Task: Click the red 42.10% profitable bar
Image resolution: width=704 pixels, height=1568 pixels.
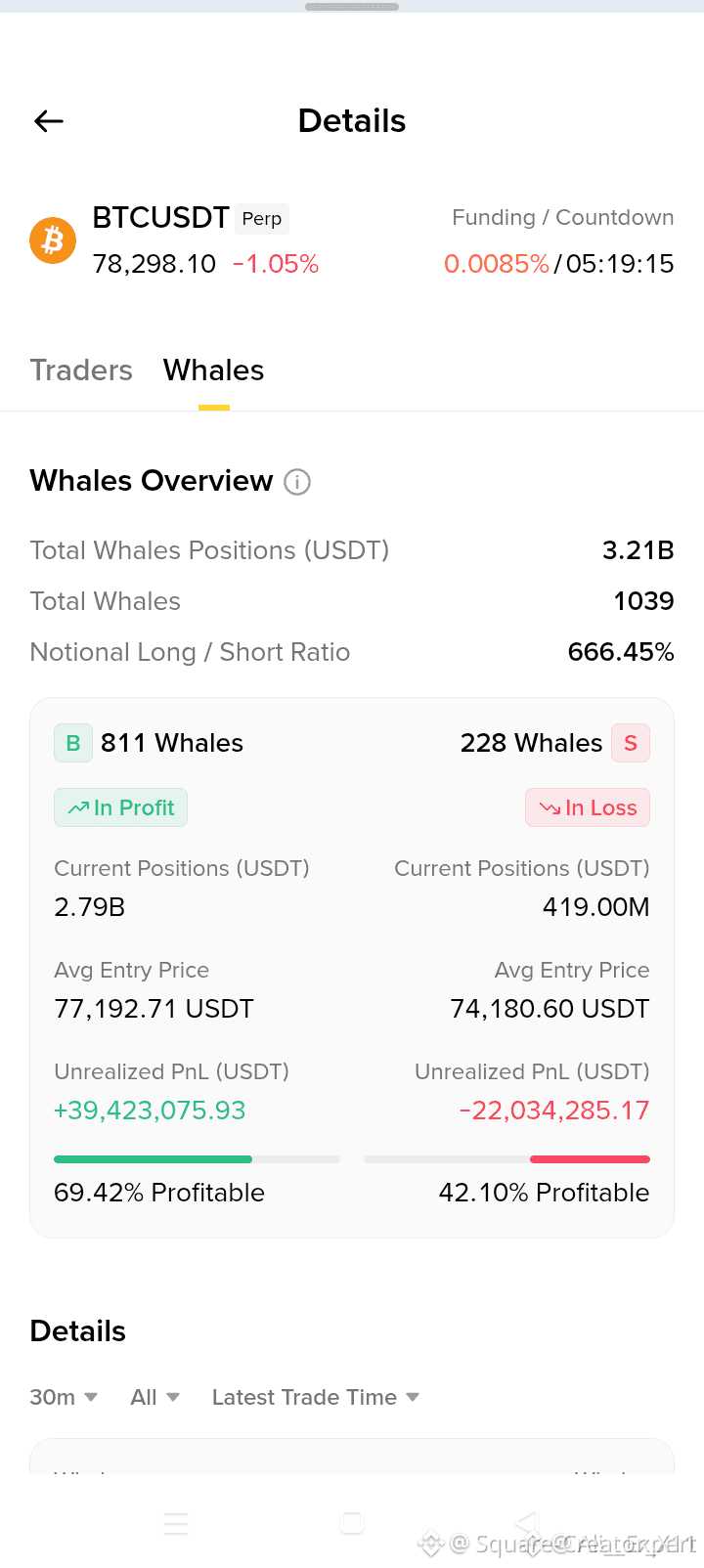Action: 590,1159
